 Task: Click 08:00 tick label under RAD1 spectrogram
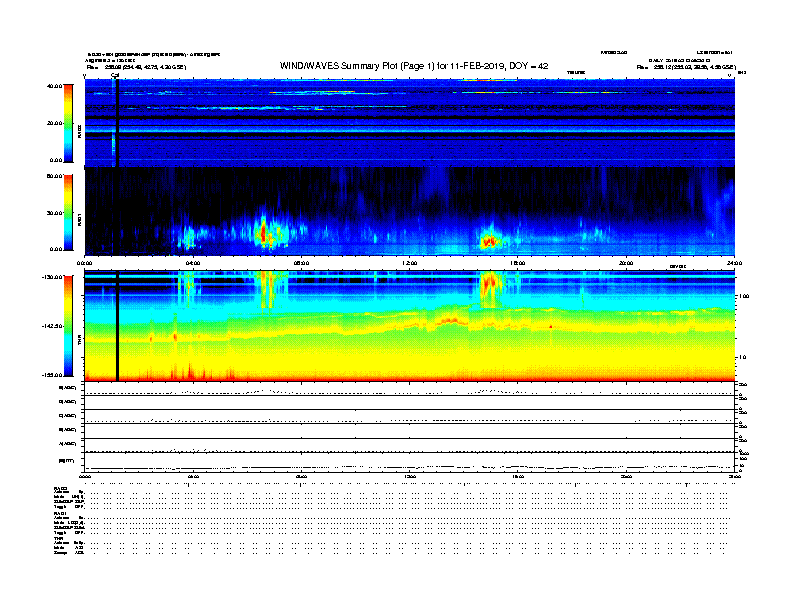click(301, 263)
